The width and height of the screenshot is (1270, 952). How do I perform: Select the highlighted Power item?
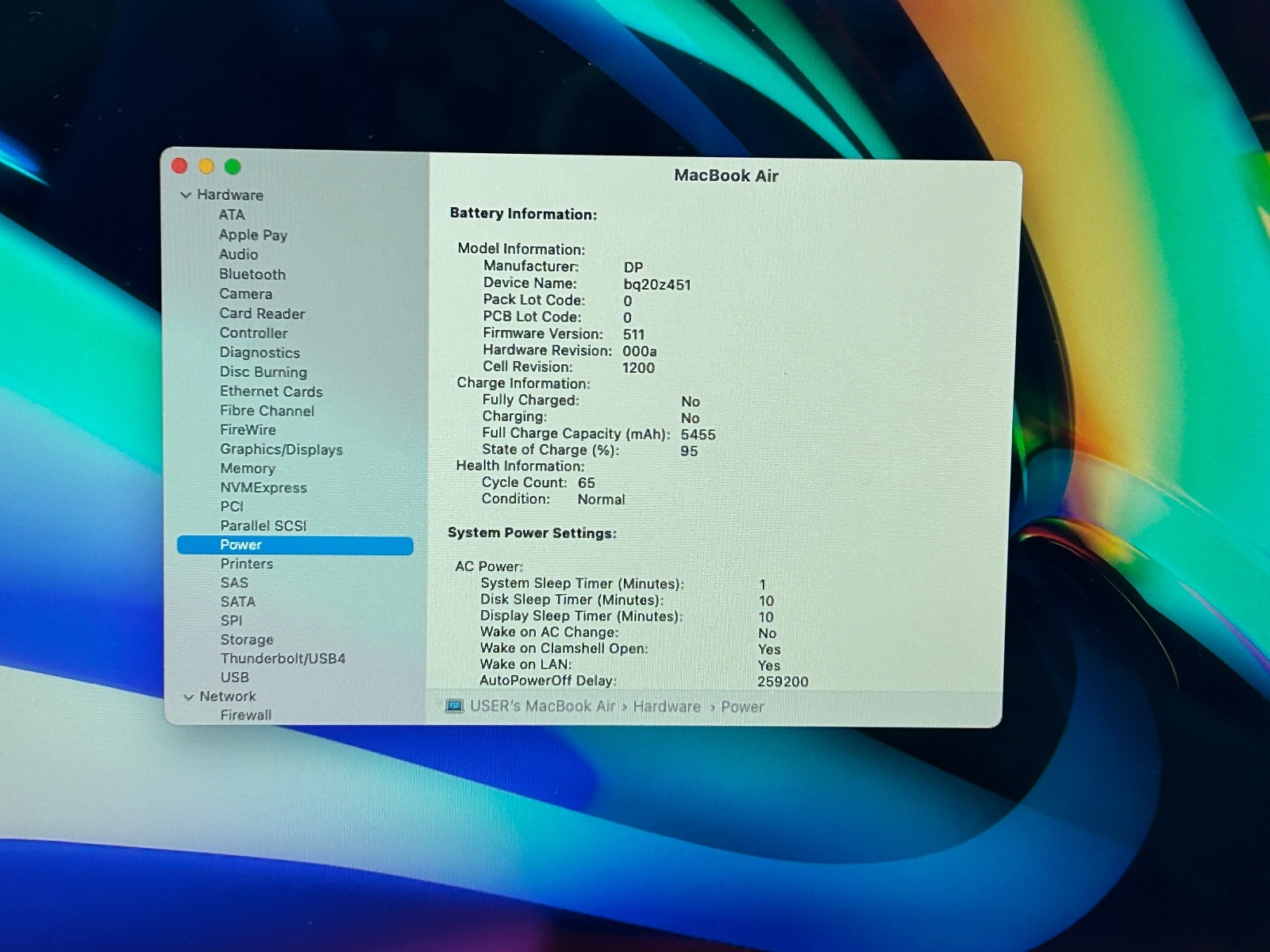coord(241,545)
